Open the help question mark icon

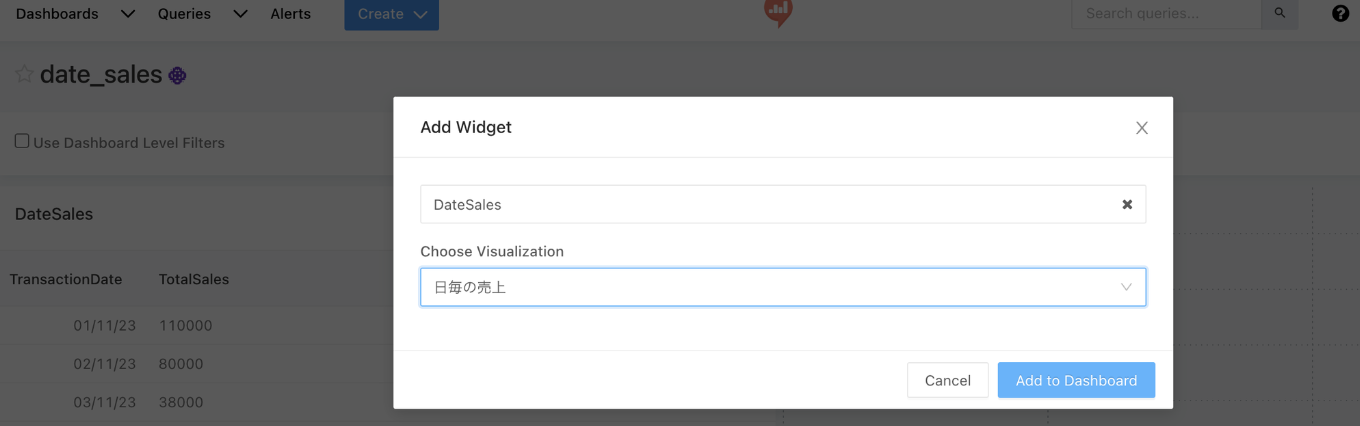pos(1340,14)
